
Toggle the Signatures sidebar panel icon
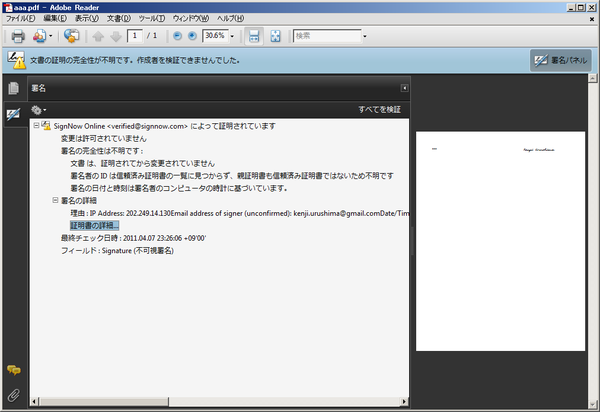tap(13, 114)
